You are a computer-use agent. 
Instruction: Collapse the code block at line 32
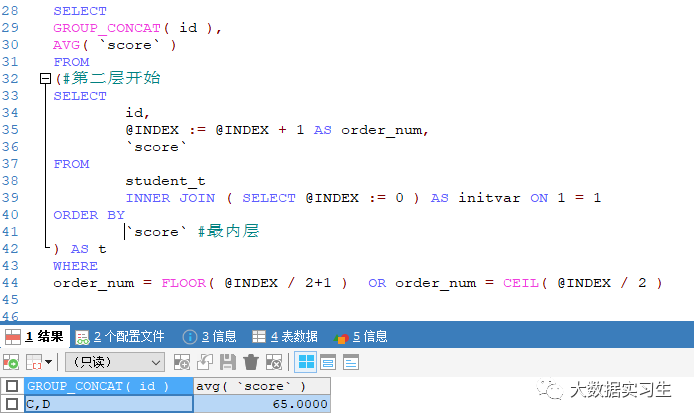pos(45,79)
